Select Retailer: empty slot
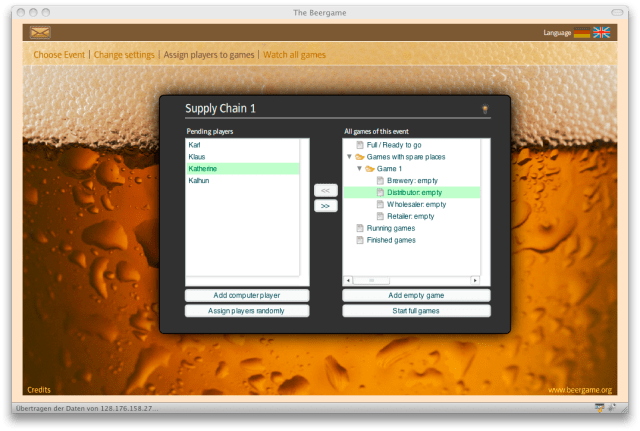 click(x=410, y=216)
